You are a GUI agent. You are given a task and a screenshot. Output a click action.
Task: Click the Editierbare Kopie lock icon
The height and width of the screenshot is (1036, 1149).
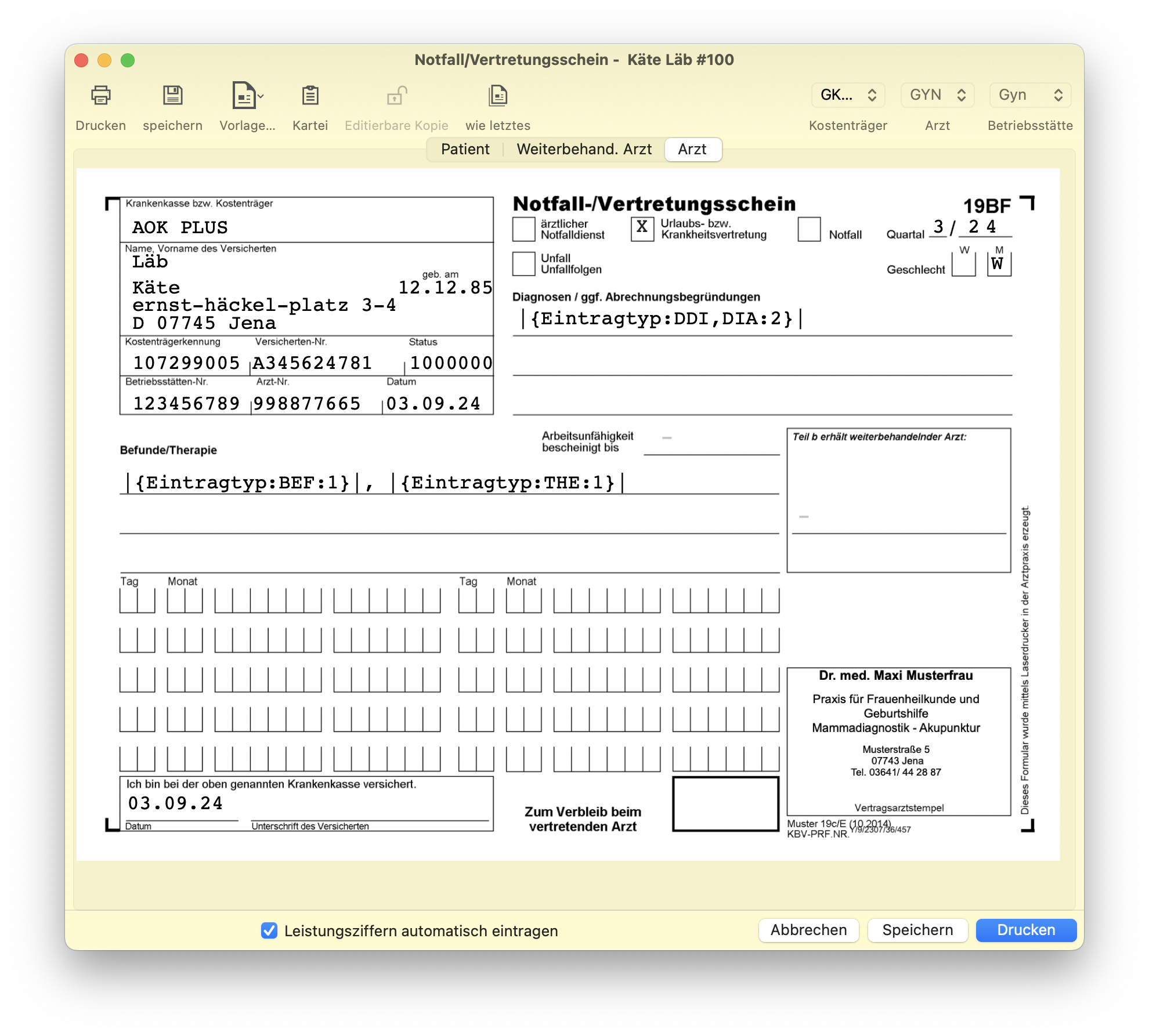[x=396, y=96]
